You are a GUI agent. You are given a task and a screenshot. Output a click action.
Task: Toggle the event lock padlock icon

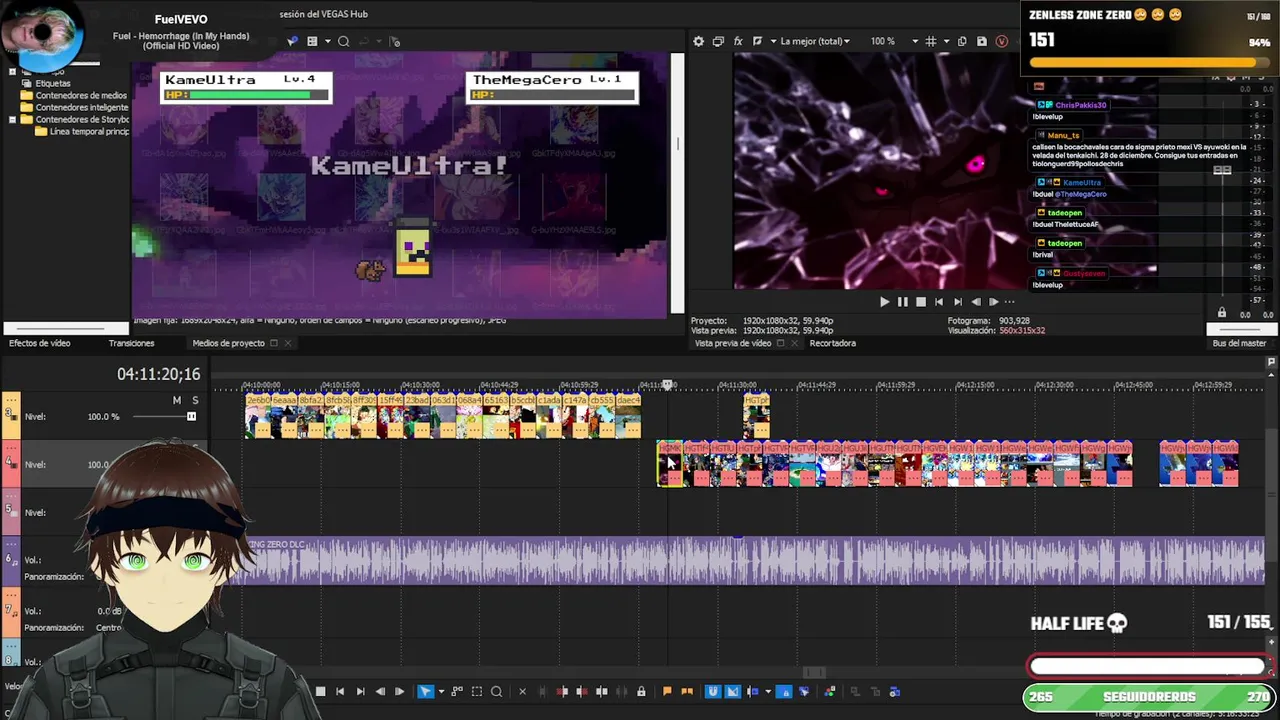pos(641,691)
